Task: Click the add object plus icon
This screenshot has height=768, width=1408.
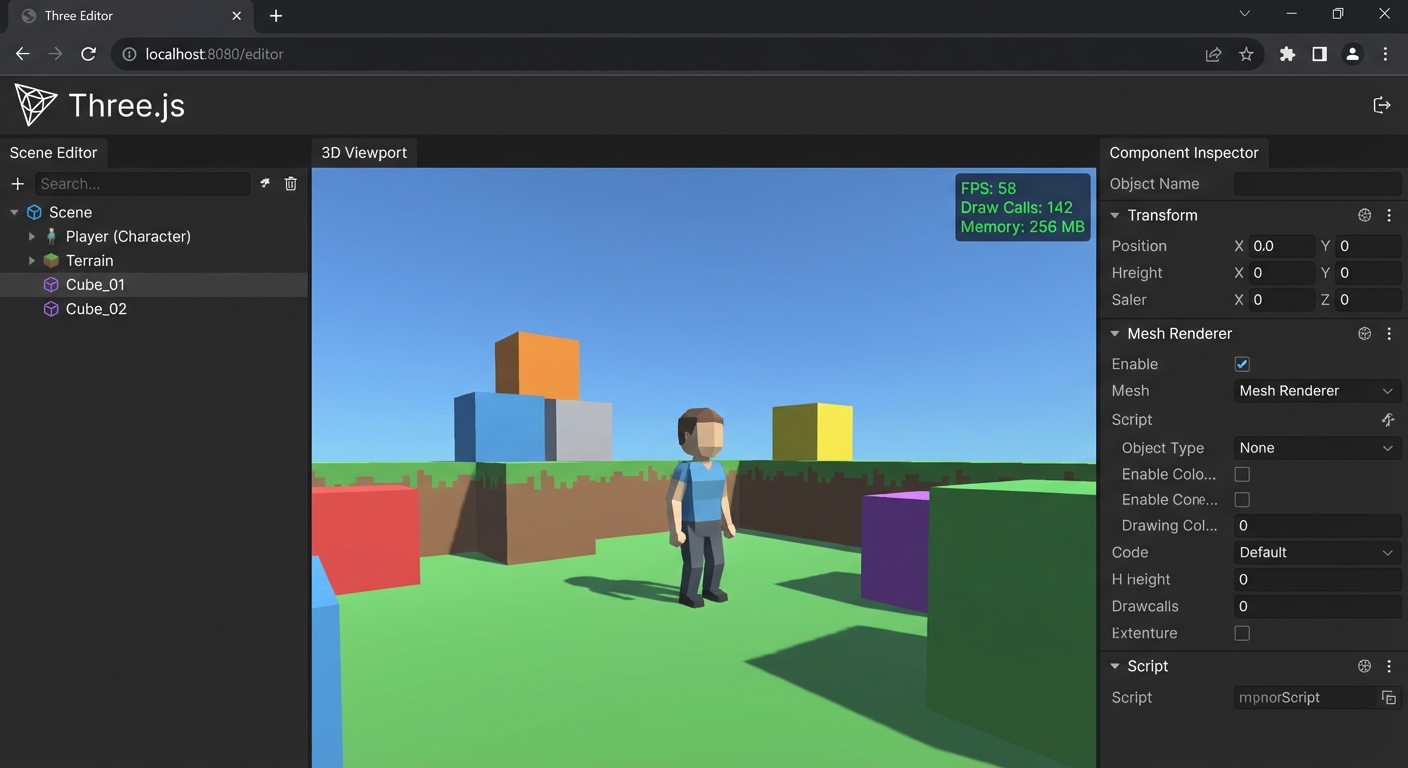Action: pos(17,184)
